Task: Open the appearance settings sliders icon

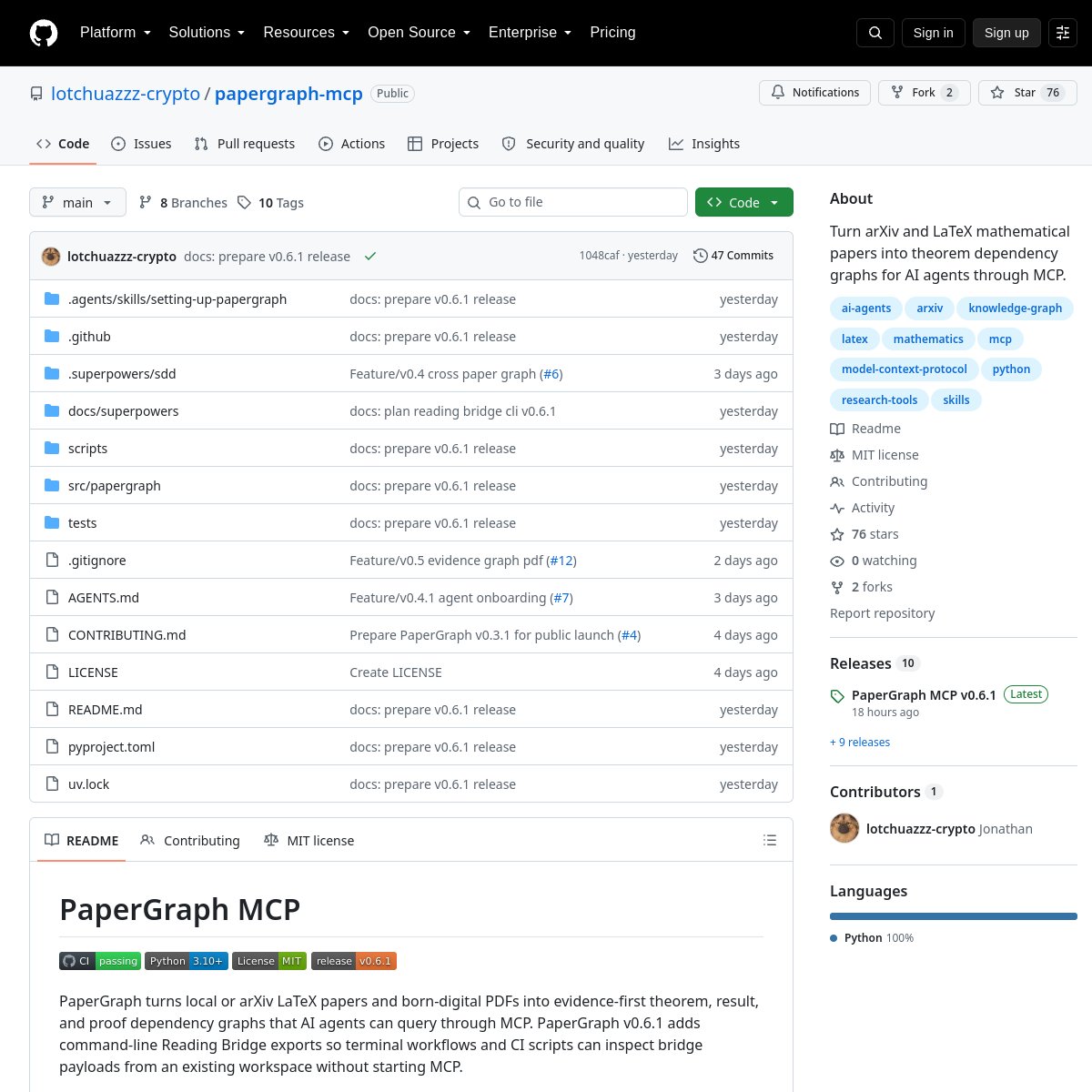Action: click(x=1063, y=33)
